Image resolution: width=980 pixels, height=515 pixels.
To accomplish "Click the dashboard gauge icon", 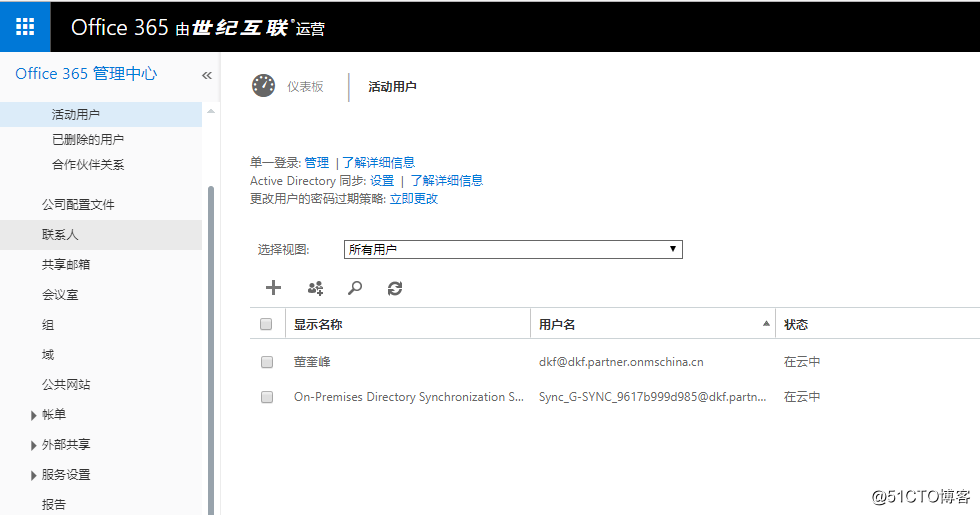I will click(x=263, y=86).
